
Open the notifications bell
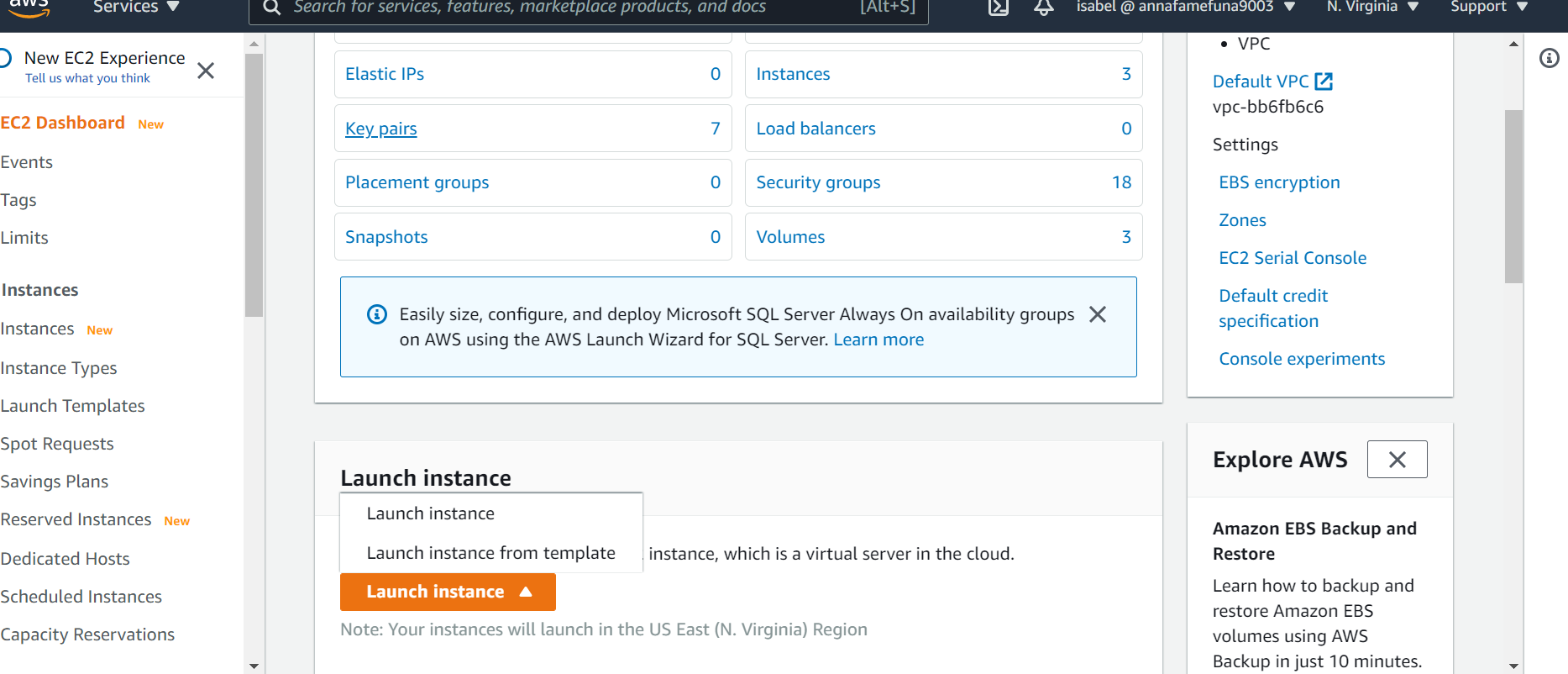1043,8
